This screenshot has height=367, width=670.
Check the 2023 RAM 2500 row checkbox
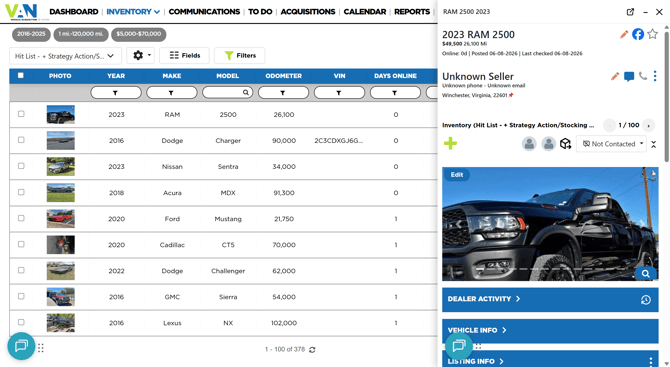(x=21, y=114)
